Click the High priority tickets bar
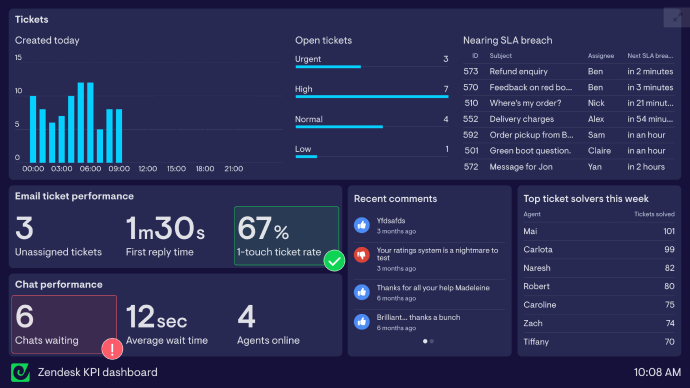The width and height of the screenshot is (690, 388). point(372,96)
